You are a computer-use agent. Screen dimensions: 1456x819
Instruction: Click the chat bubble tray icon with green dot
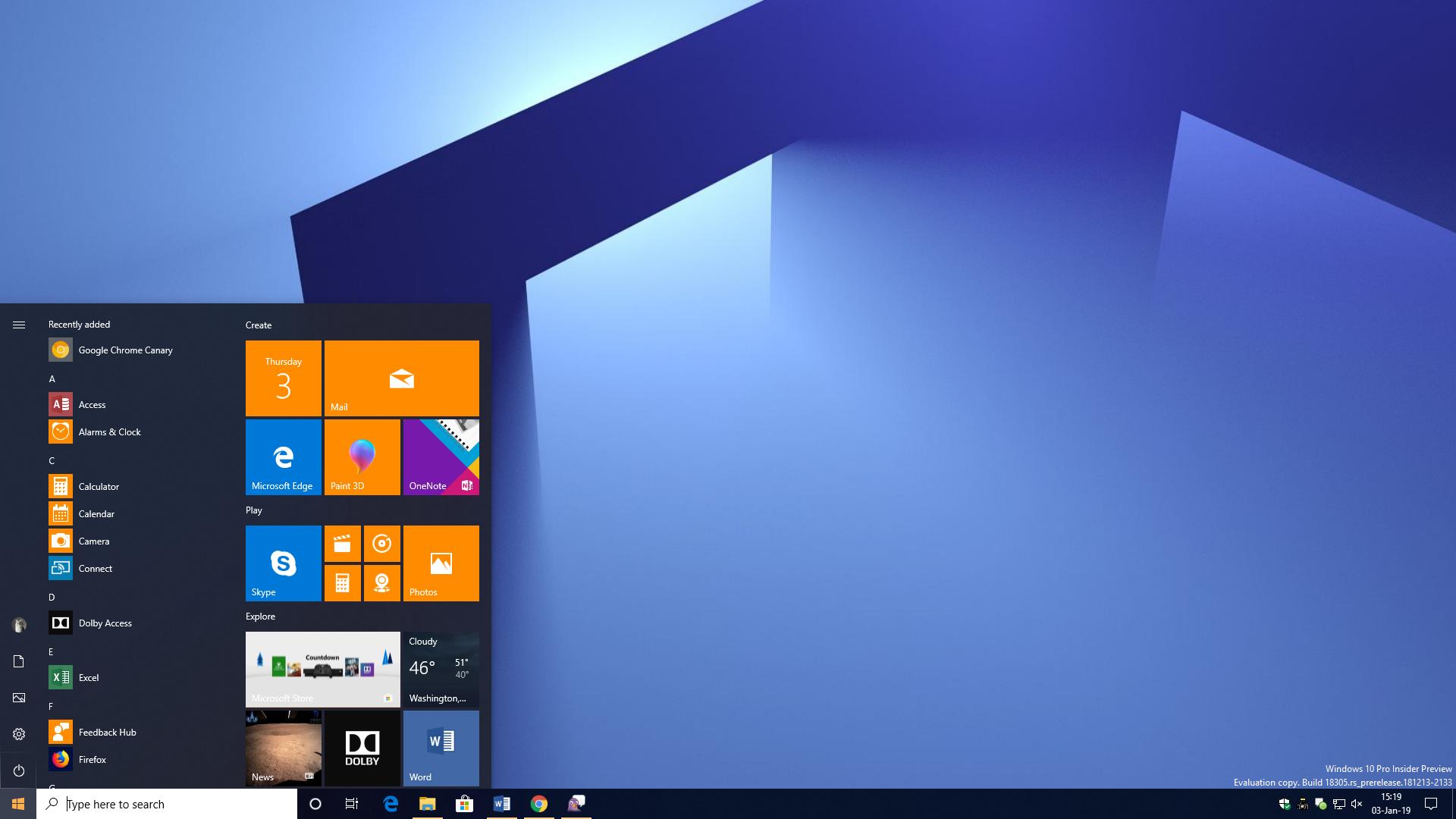(1320, 804)
